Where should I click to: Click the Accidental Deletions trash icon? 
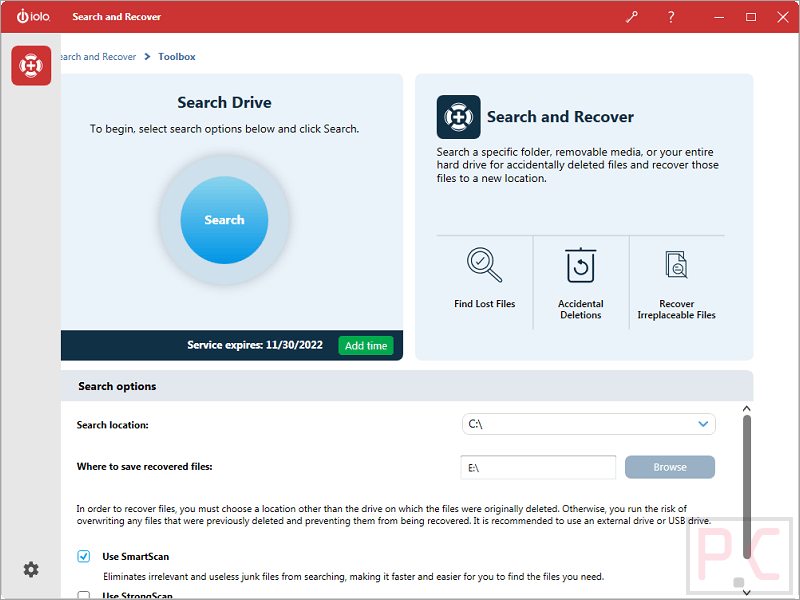pos(581,265)
